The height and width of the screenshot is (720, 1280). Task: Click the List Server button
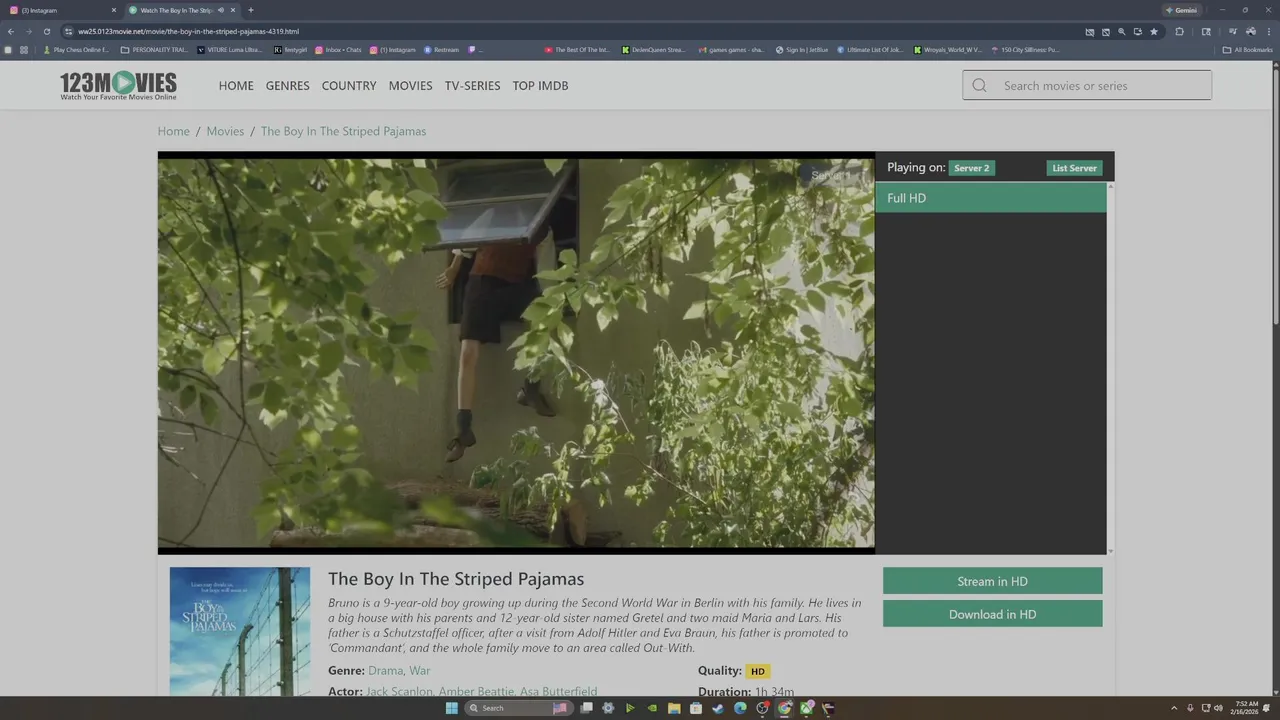pyautogui.click(x=1074, y=168)
